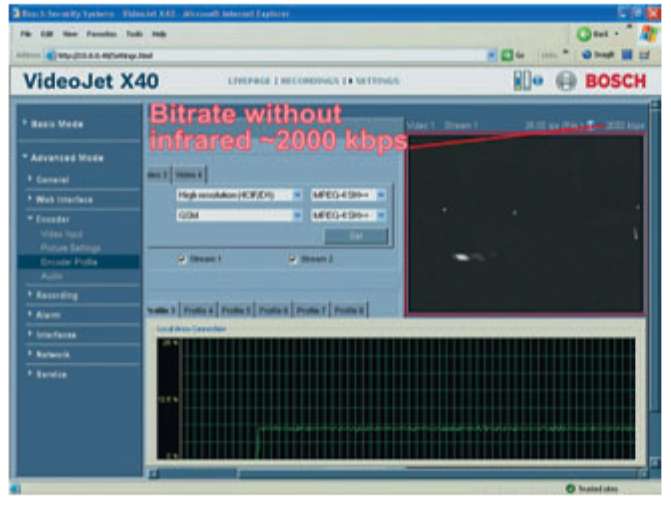Open the Edit menu

pos(47,34)
